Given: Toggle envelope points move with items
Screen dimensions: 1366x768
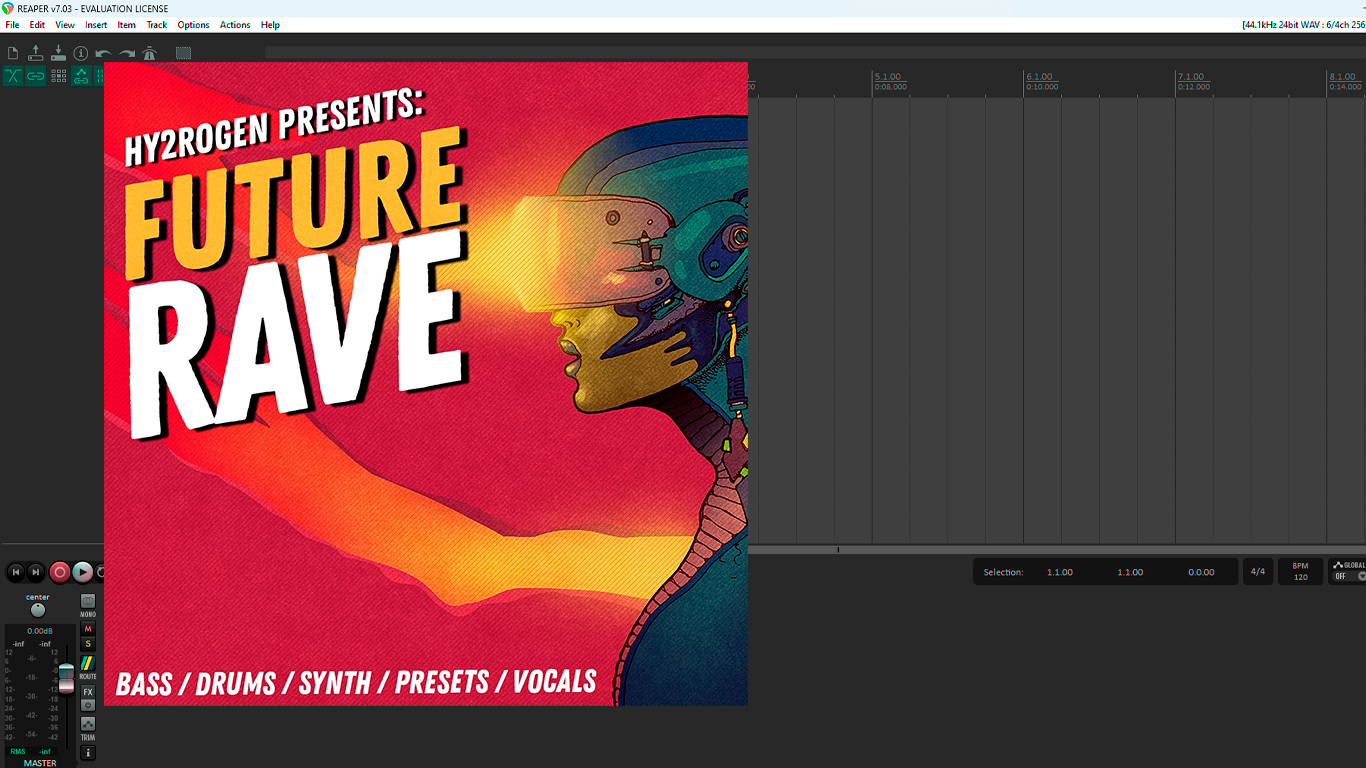Looking at the screenshot, I should pyautogui.click(x=82, y=76).
